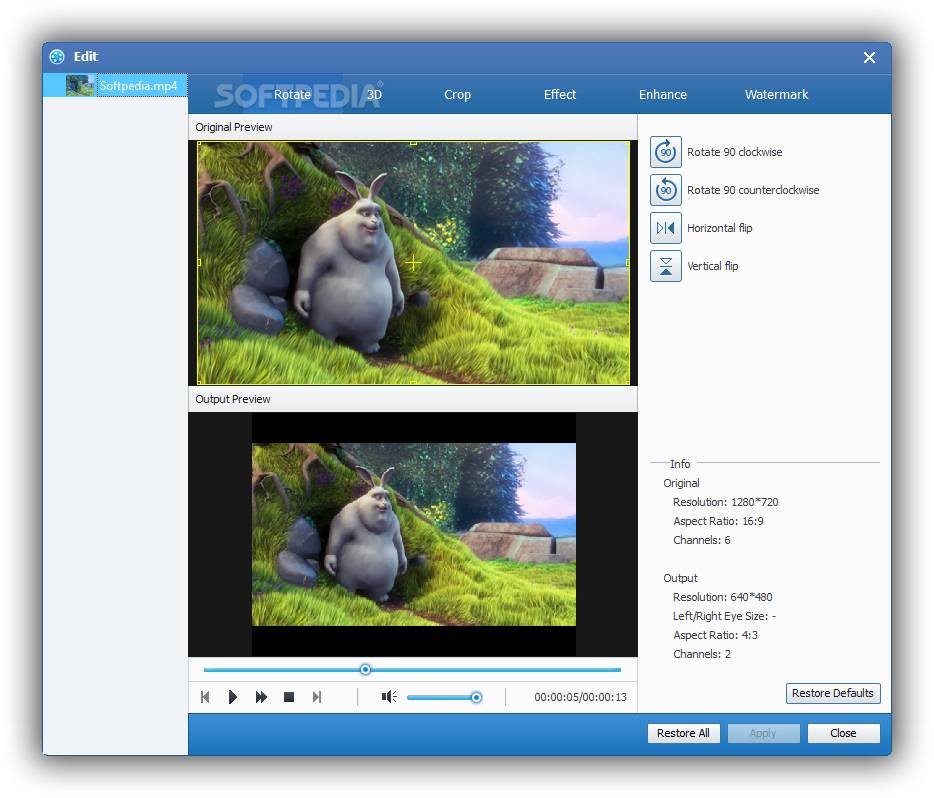Screen dimensions: 934x798
Task: Click the 'Output Preview' heading
Action: 233,399
